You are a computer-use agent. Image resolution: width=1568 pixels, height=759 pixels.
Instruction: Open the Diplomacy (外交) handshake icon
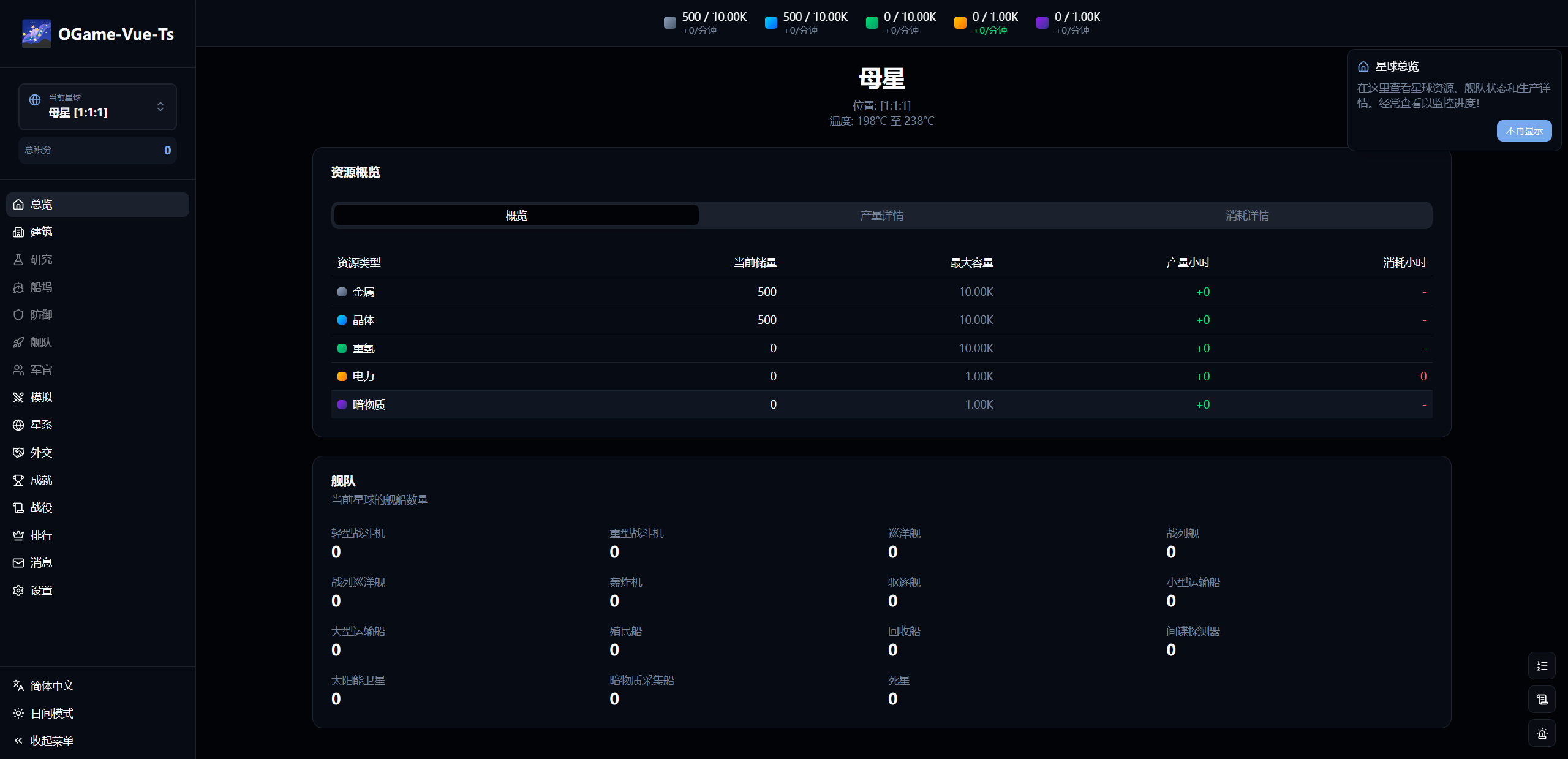pos(18,453)
